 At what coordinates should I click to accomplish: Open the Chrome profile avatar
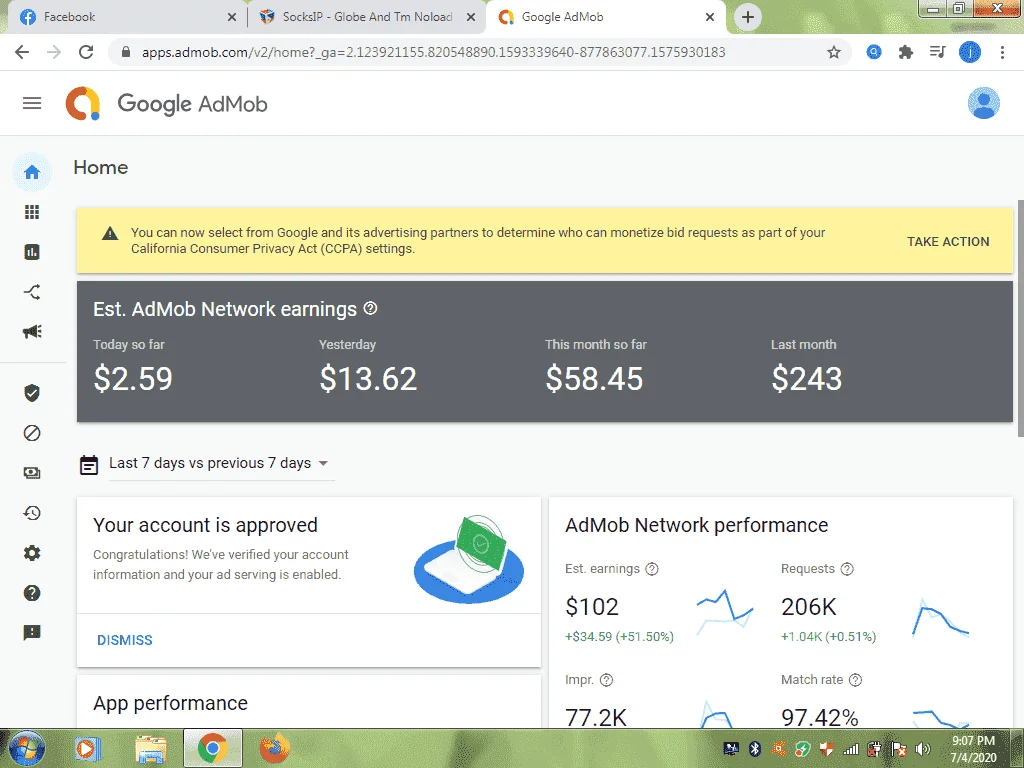click(x=970, y=52)
